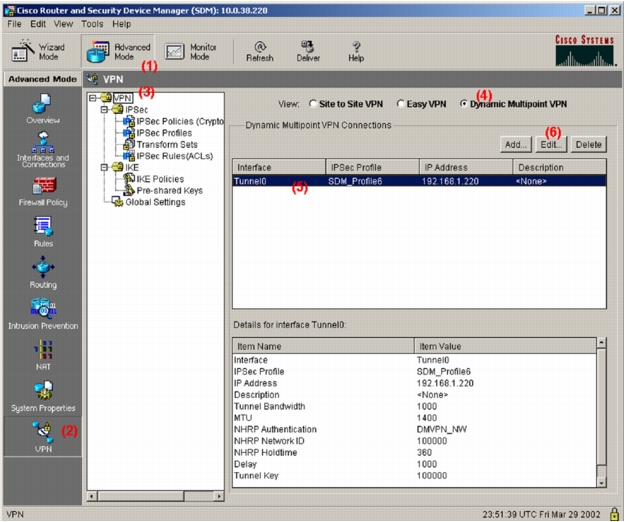Viewport: 626px width, 522px height.
Task: Click the tree panel horizontal scrollbar thumb
Action: tap(141, 496)
